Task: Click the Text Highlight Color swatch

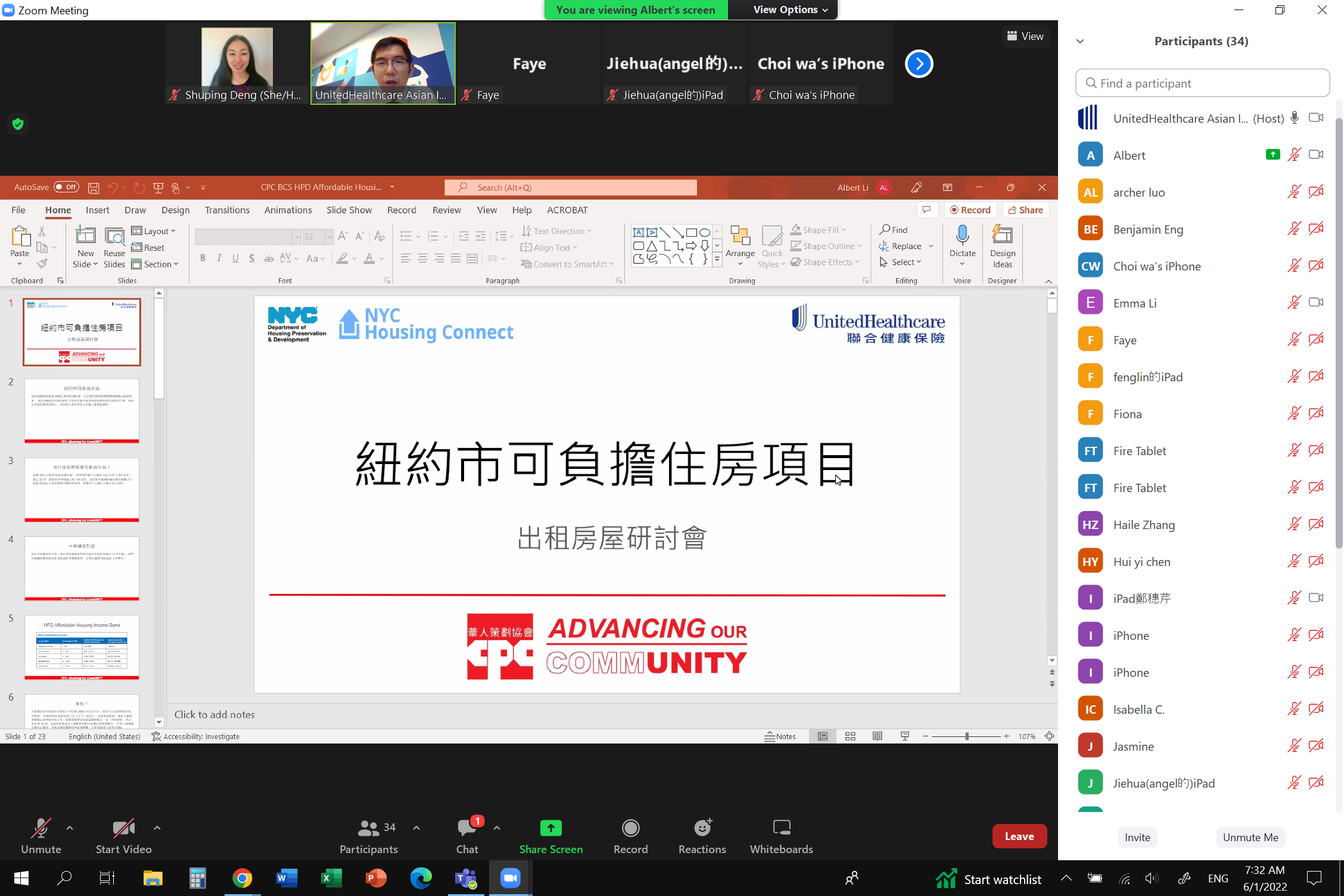Action: pyautogui.click(x=342, y=258)
